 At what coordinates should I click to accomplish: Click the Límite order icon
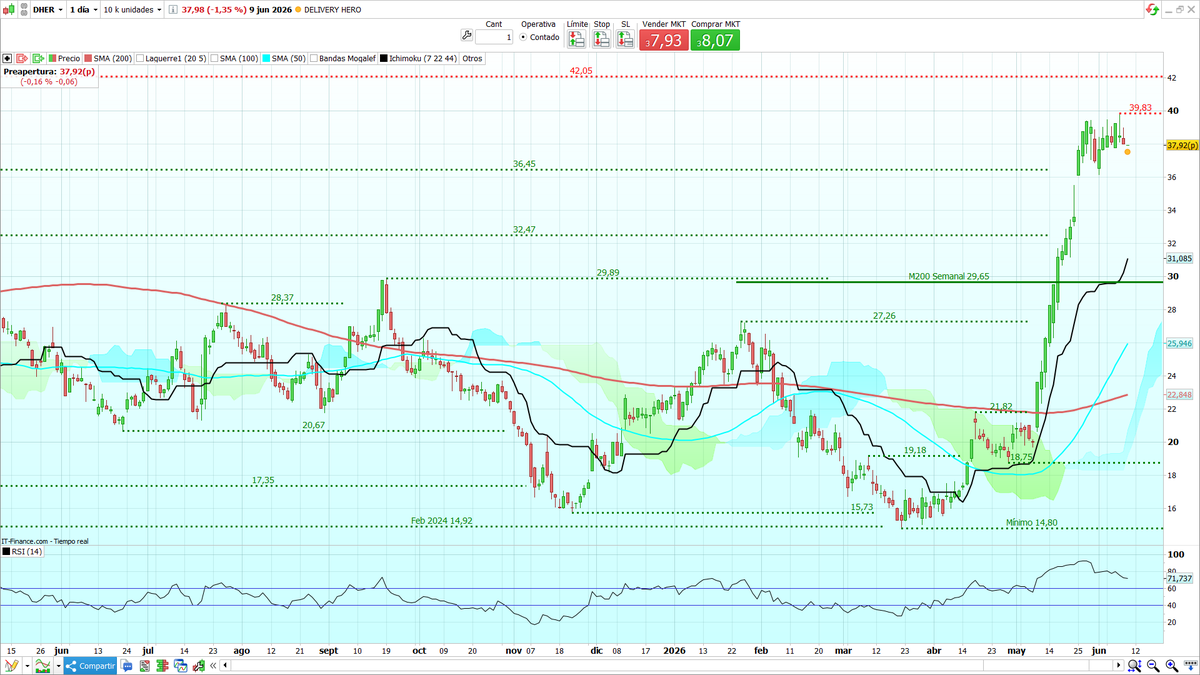click(x=576, y=39)
